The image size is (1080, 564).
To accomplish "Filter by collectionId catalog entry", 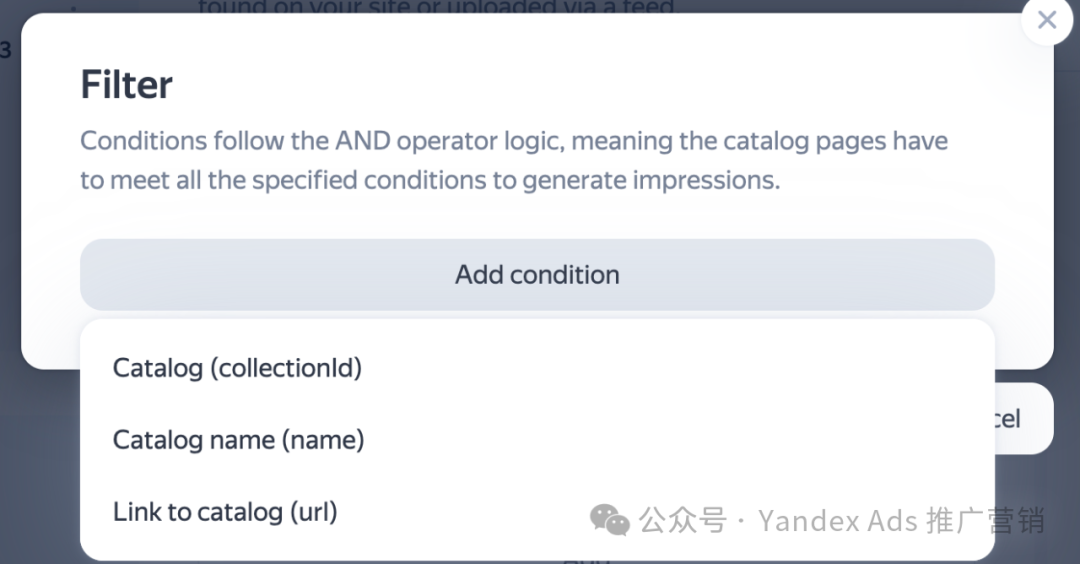I will [237, 368].
